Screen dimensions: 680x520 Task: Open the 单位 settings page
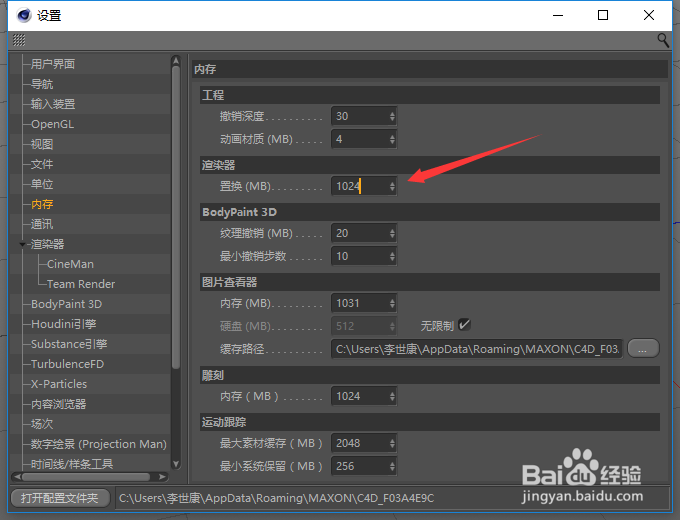pos(42,184)
